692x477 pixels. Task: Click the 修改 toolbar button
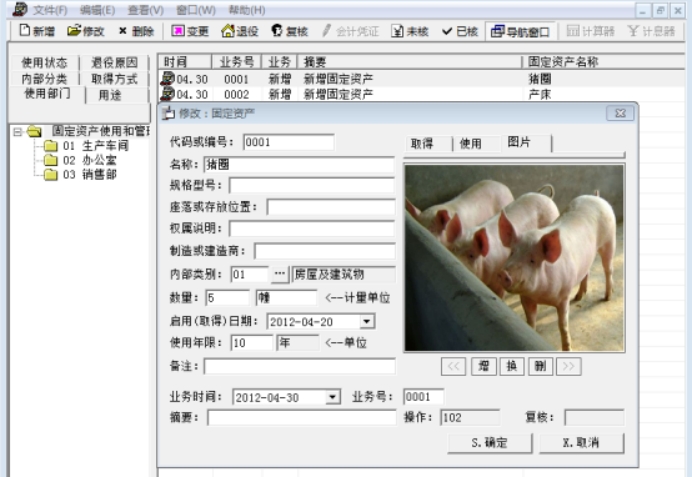point(86,31)
